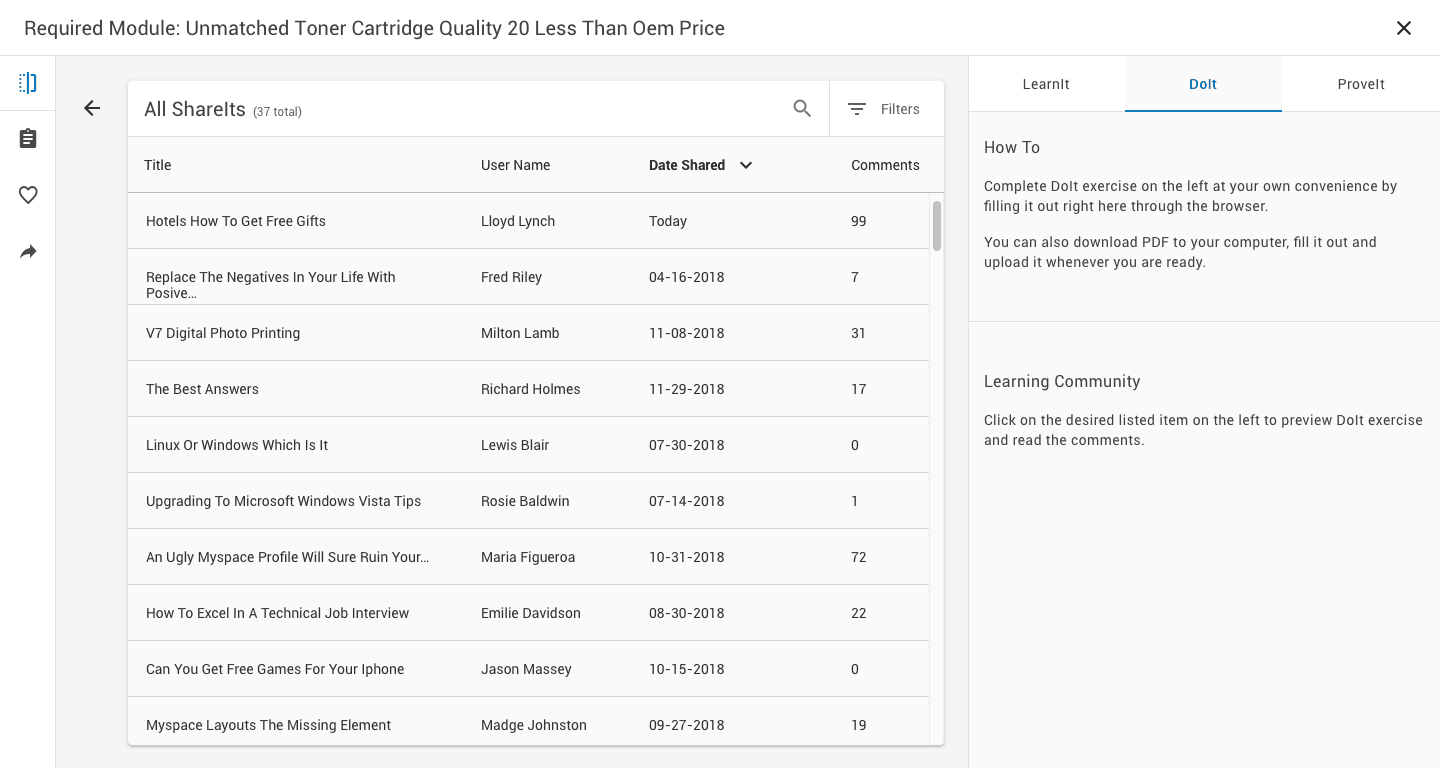Image resolution: width=1440 pixels, height=768 pixels.
Task: Open the Filters panel
Action: click(x=884, y=109)
